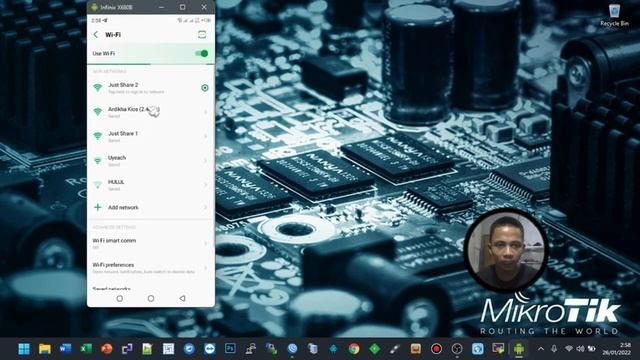Click the Infinix X680B window title
This screenshot has width=640, height=360.
tap(117, 7)
